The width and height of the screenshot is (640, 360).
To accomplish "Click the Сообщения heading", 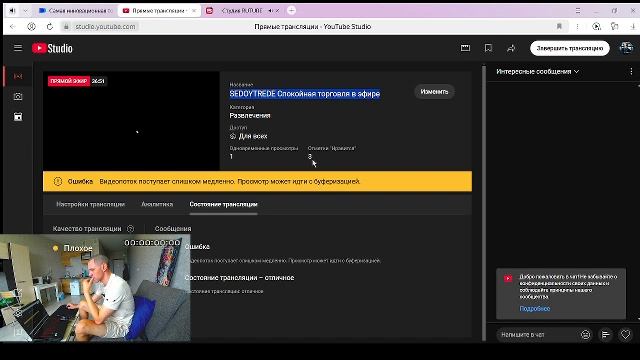I will (173, 229).
